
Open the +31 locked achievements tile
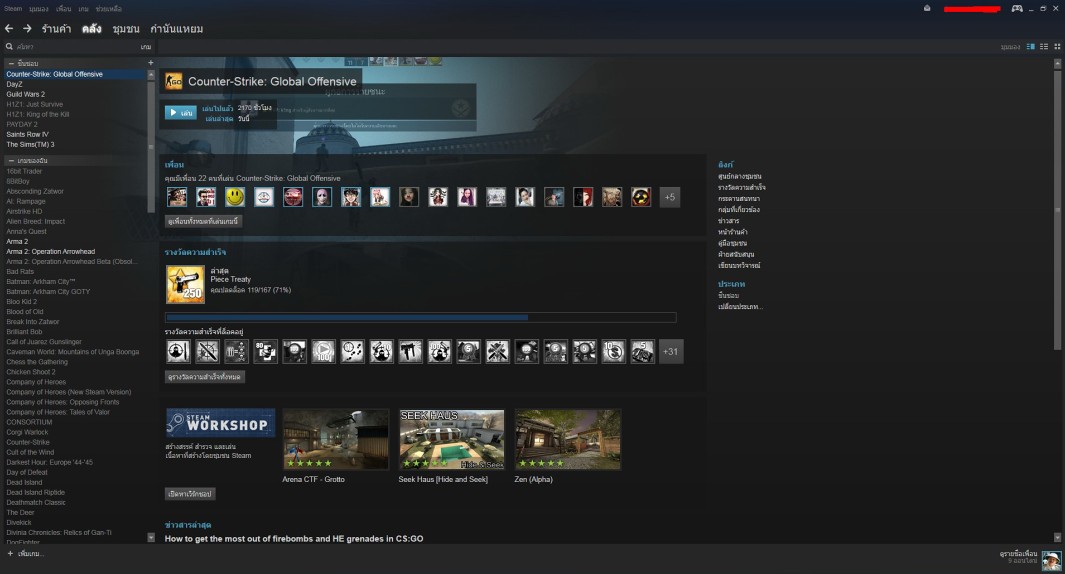pos(671,351)
